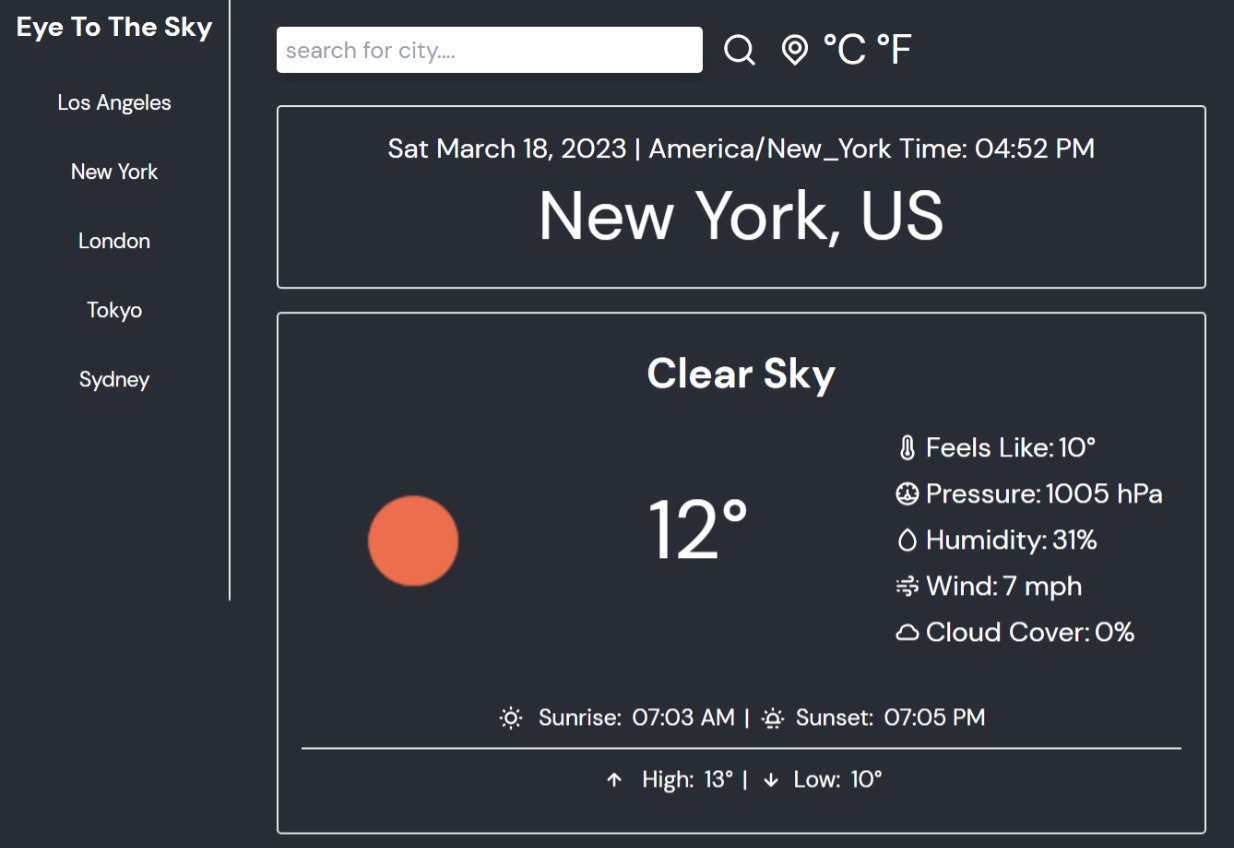Screen dimensions: 1234x848
Task: Click the orange clear sky sun image
Action: [x=413, y=540]
